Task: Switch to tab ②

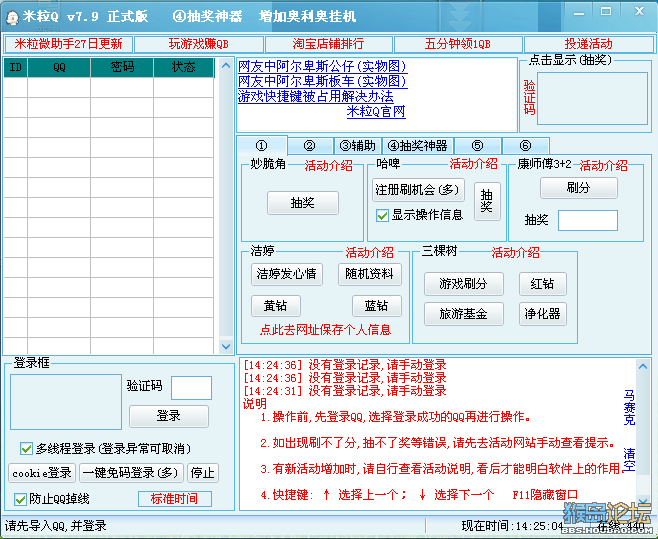Action: coord(310,146)
